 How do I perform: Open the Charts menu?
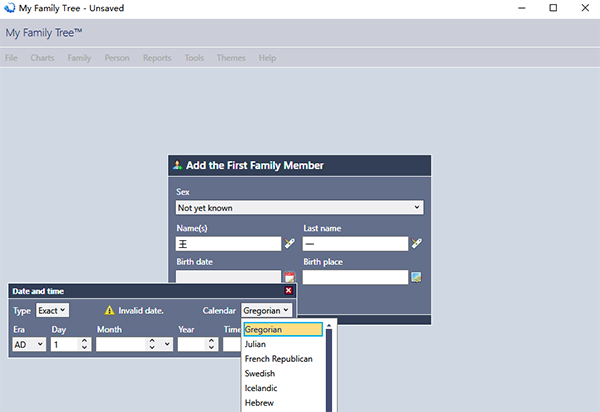pyautogui.click(x=42, y=58)
